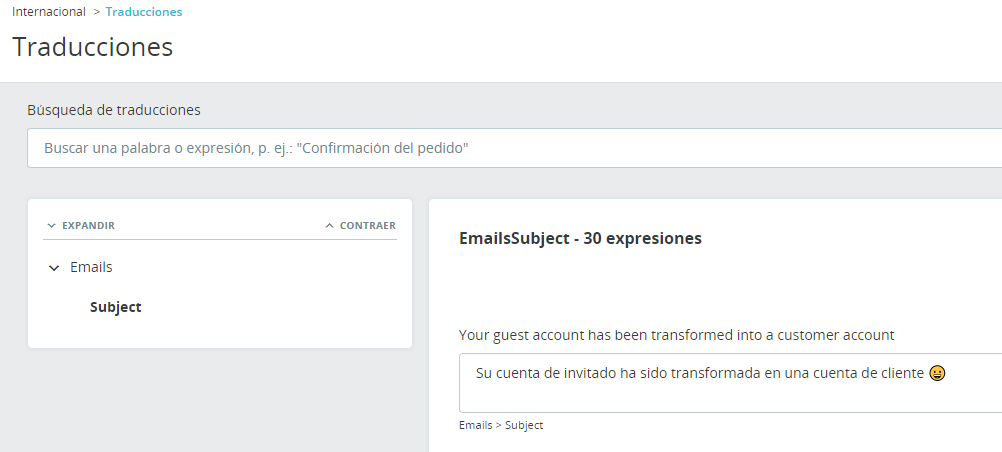Open the Subject subdomain in the tree

116,307
